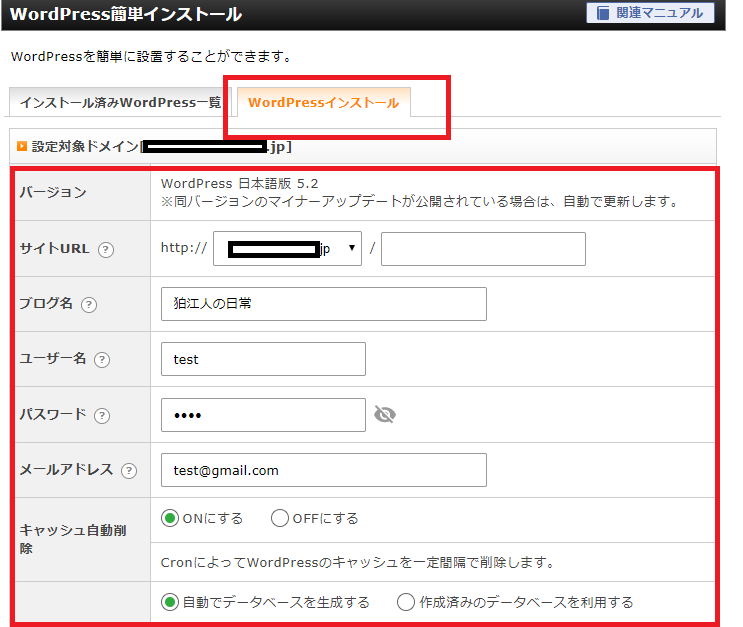Select the OFFにする radio button

click(x=280, y=518)
